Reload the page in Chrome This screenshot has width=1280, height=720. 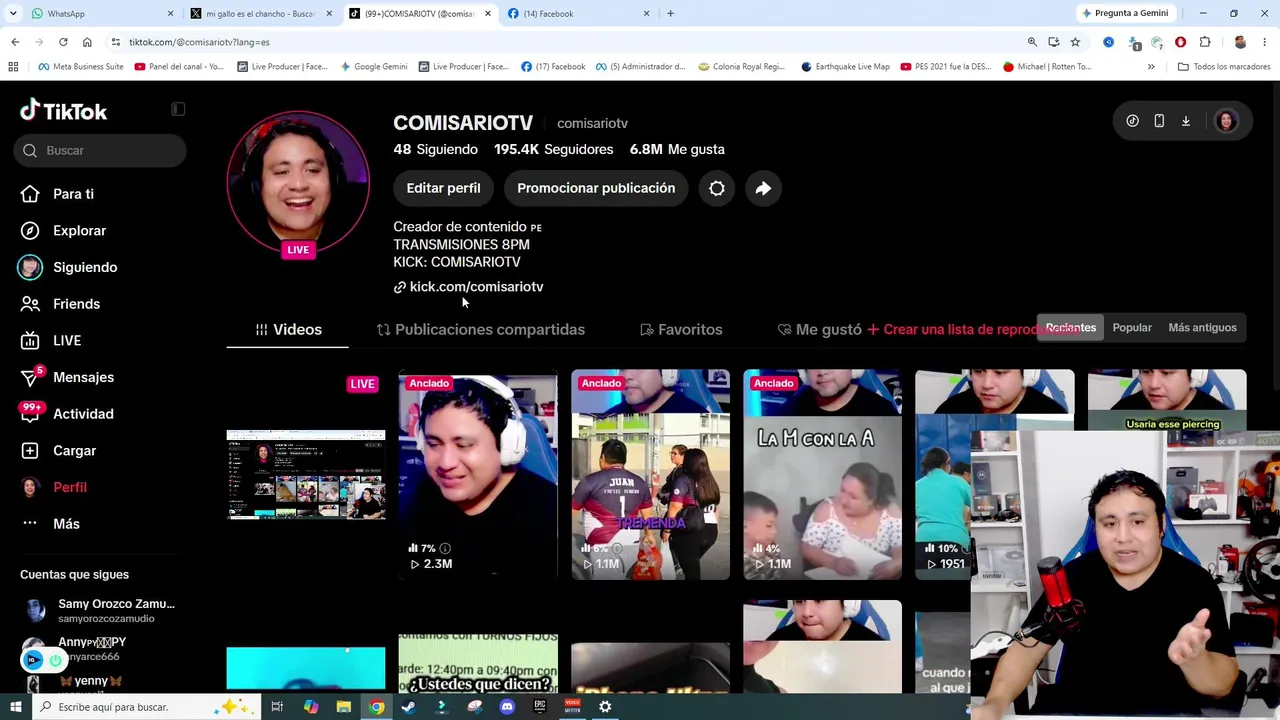(x=63, y=42)
